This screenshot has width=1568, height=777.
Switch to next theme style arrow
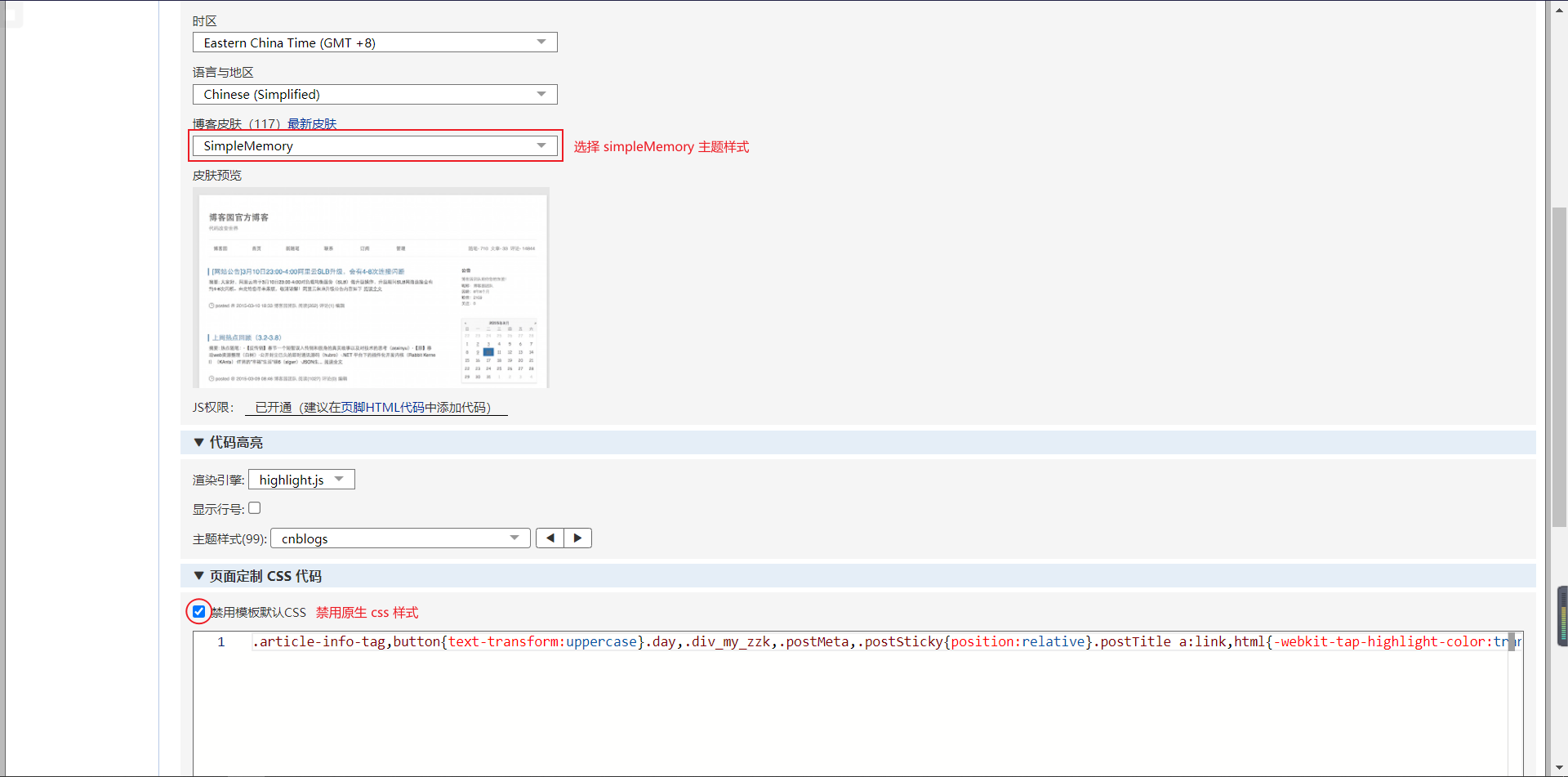tap(577, 538)
